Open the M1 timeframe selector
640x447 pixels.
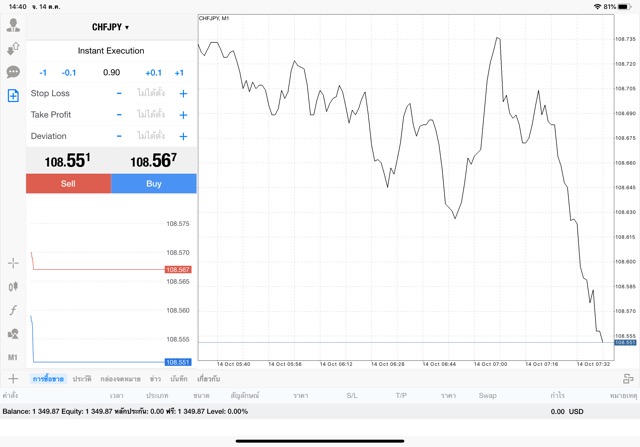13,357
